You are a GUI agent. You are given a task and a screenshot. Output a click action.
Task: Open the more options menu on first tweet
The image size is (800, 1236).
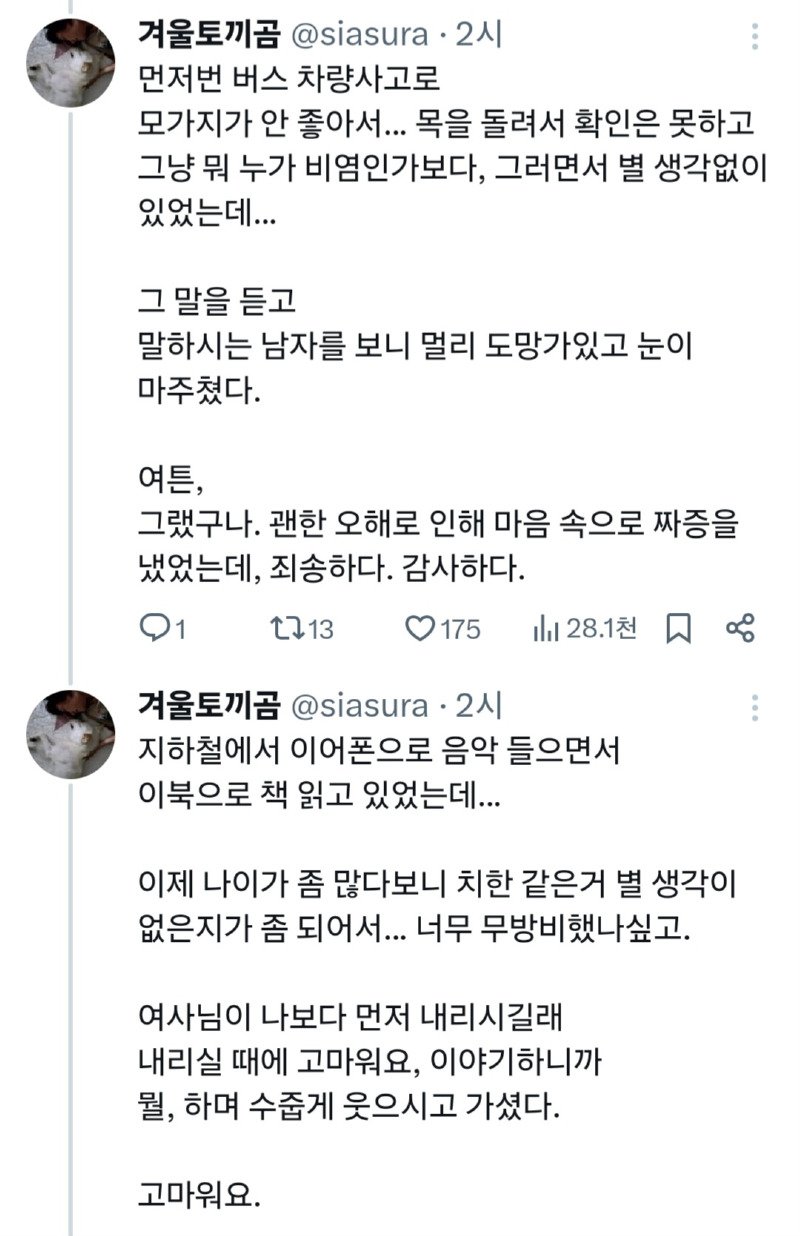click(757, 35)
